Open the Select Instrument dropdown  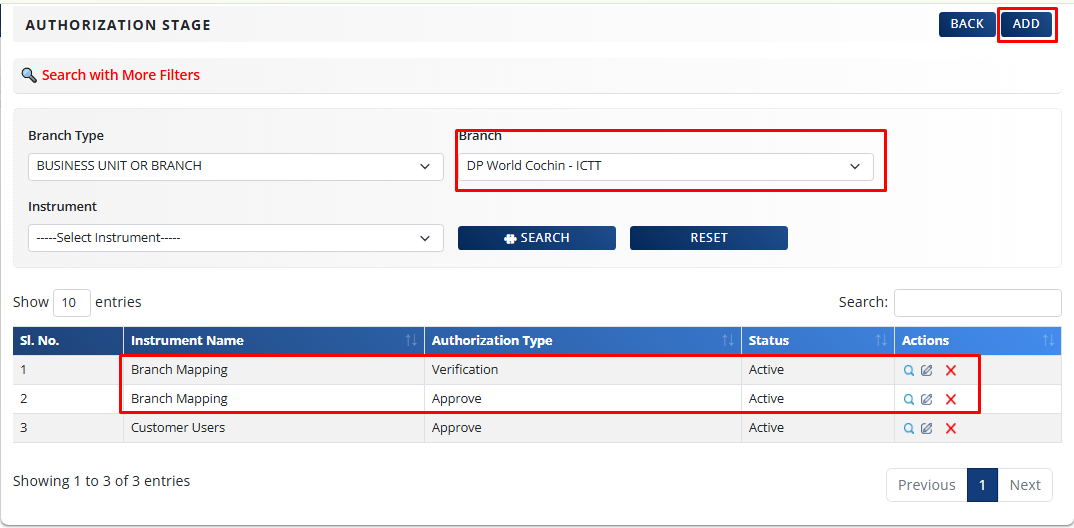235,238
